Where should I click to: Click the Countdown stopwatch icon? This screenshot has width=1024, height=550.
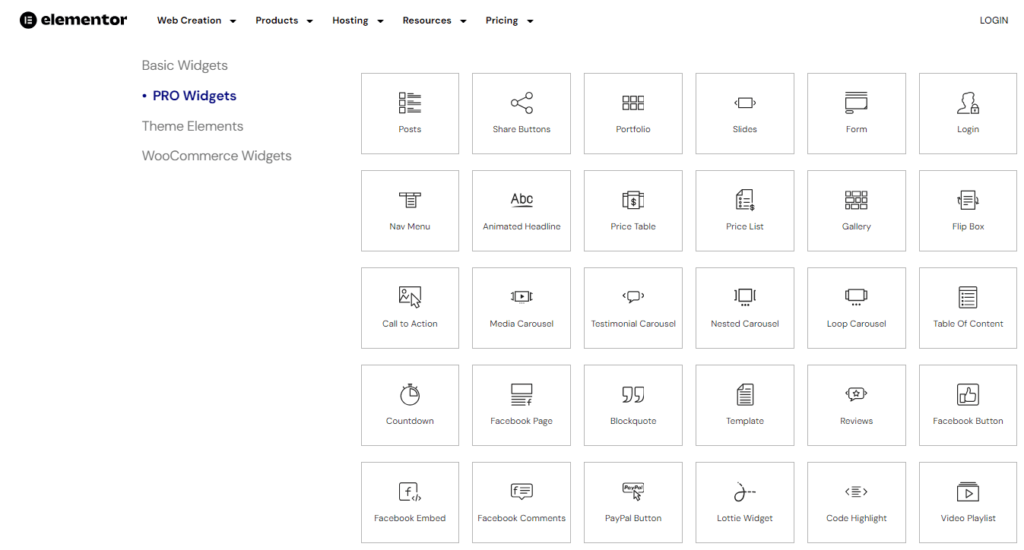pos(410,394)
